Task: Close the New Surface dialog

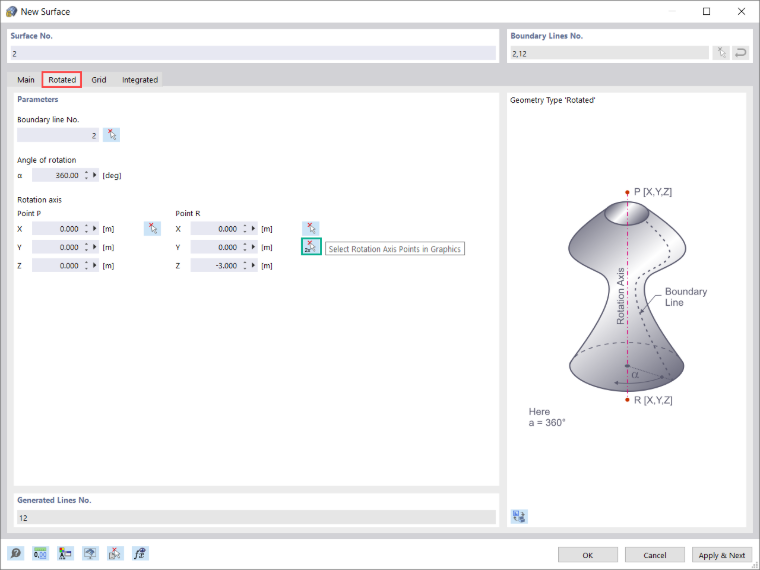Action: pyautogui.click(x=741, y=12)
